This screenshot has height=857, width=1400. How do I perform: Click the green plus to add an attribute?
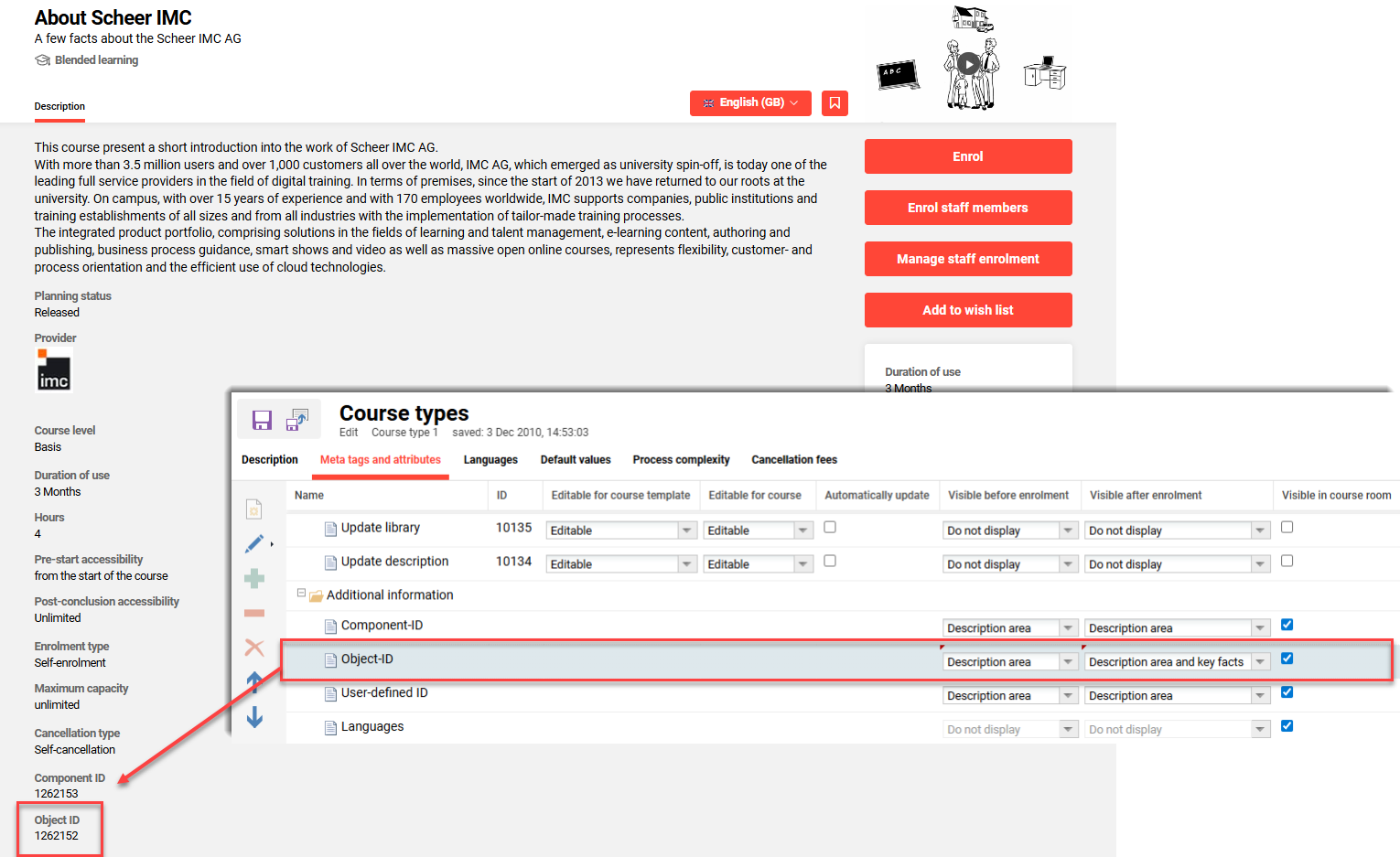(x=253, y=578)
